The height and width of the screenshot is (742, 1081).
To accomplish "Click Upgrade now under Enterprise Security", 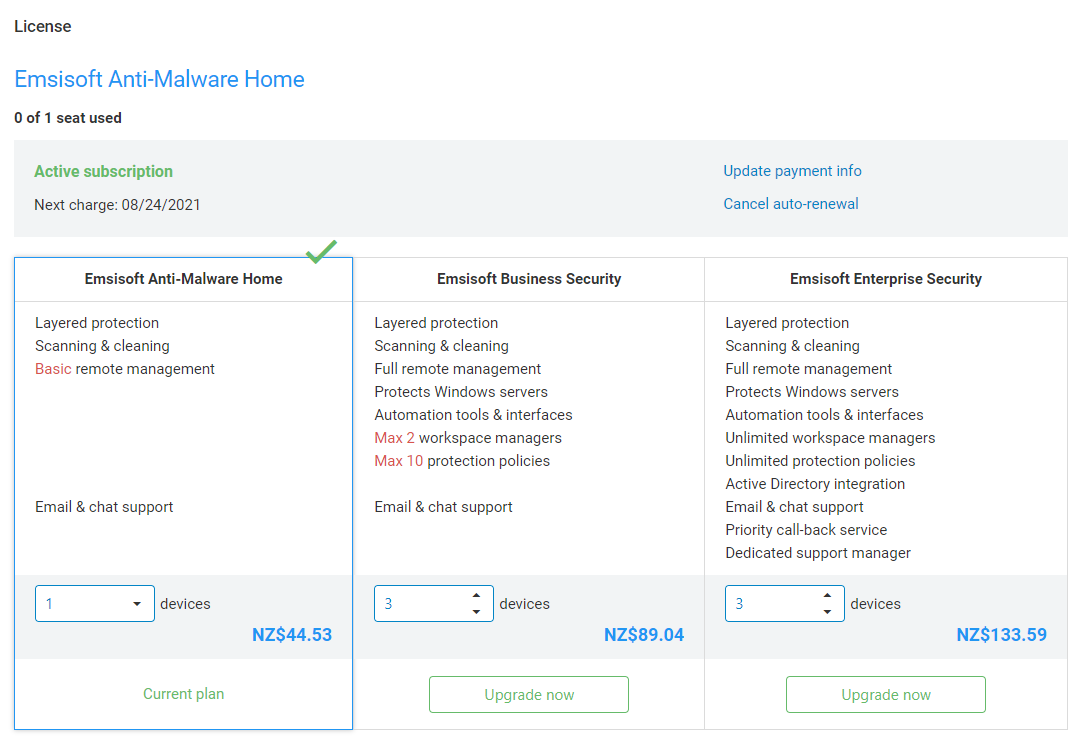I will point(885,694).
